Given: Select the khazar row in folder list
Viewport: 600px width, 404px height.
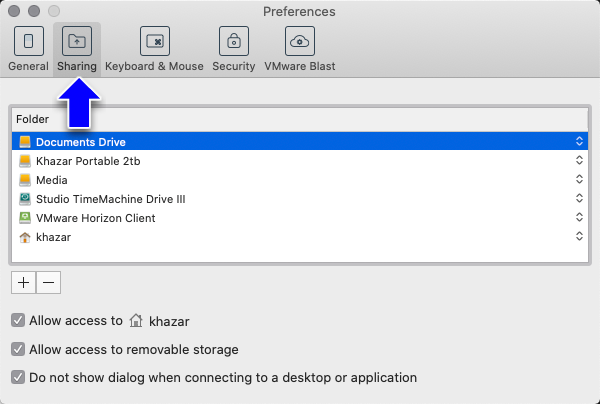Looking at the screenshot, I should click(300, 237).
